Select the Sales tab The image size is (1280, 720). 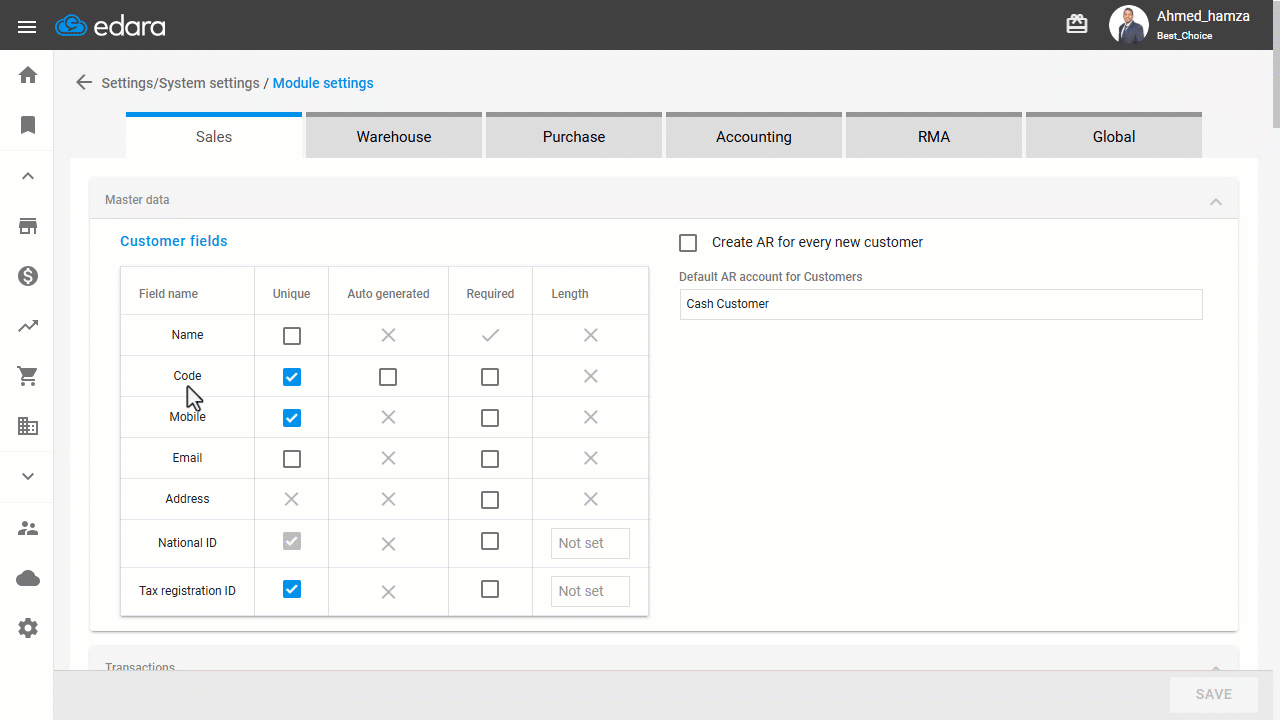(214, 136)
